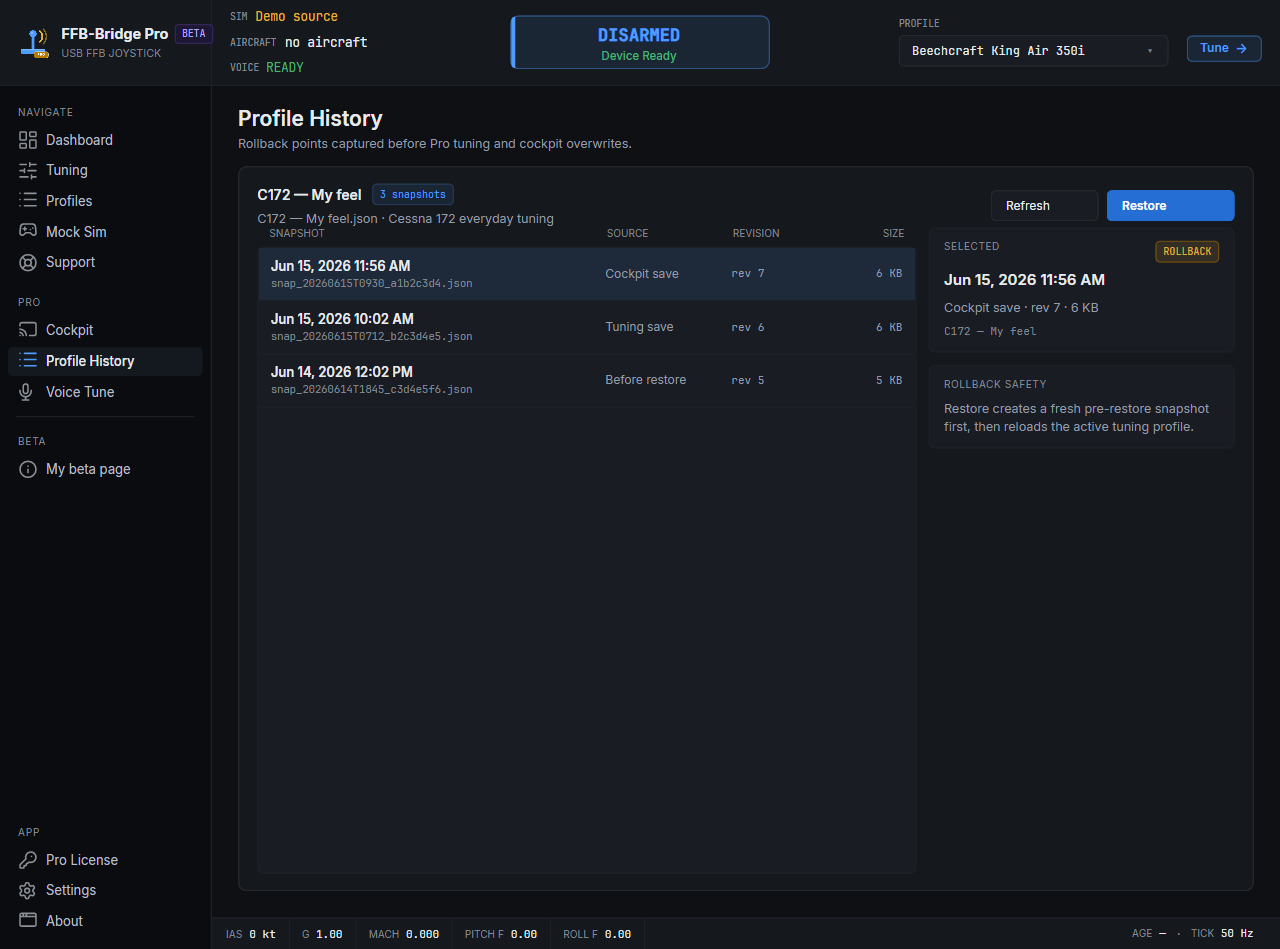
Task: Click the Mock Sim gamepad icon
Action: tap(28, 231)
